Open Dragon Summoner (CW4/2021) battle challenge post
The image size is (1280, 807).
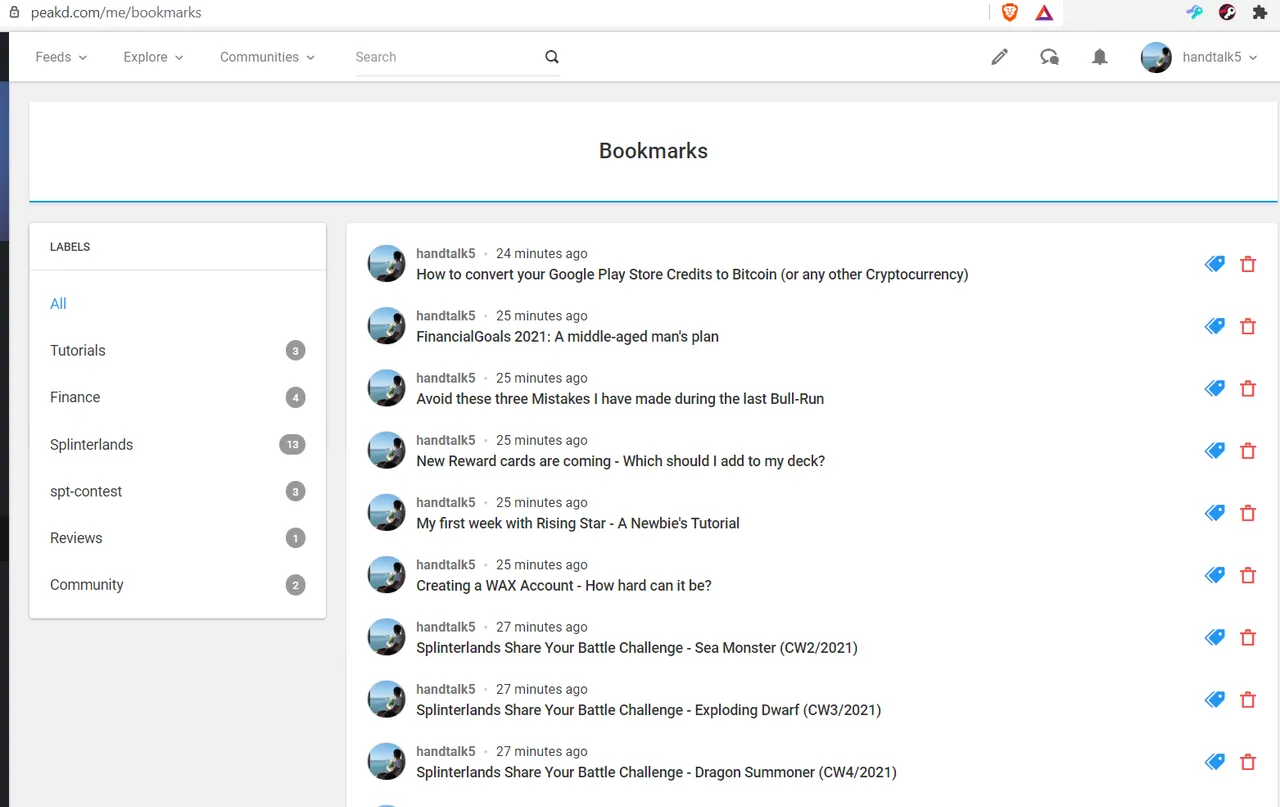coord(656,772)
